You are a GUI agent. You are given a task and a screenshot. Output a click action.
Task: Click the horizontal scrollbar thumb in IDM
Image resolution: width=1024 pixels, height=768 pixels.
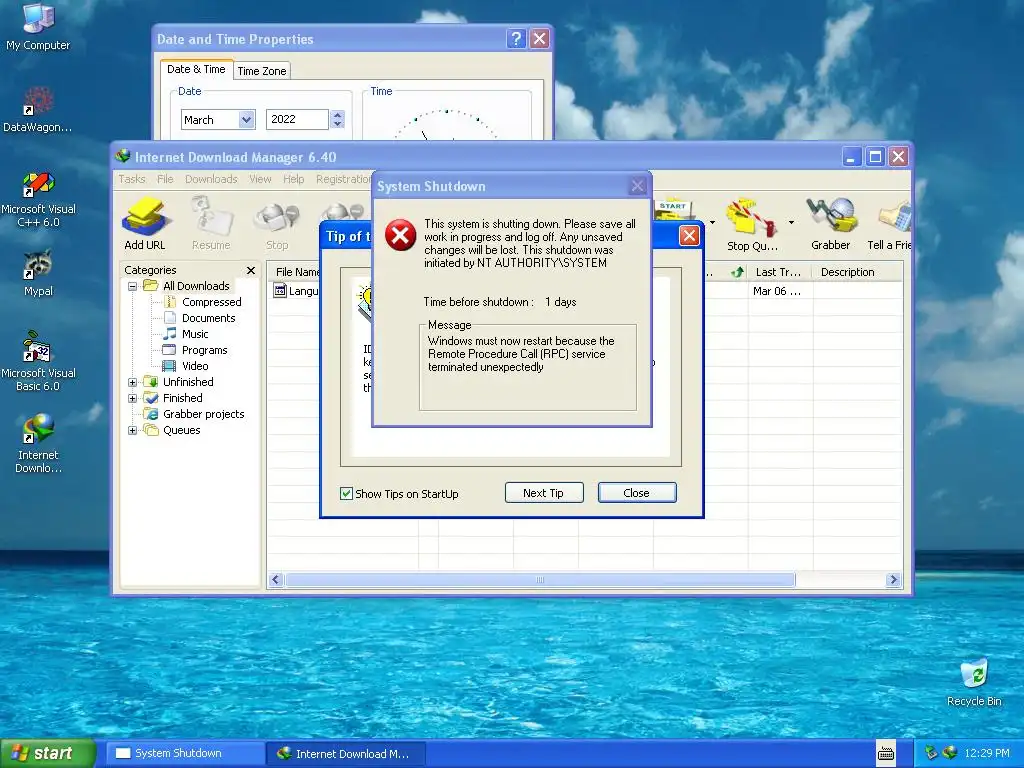point(540,580)
